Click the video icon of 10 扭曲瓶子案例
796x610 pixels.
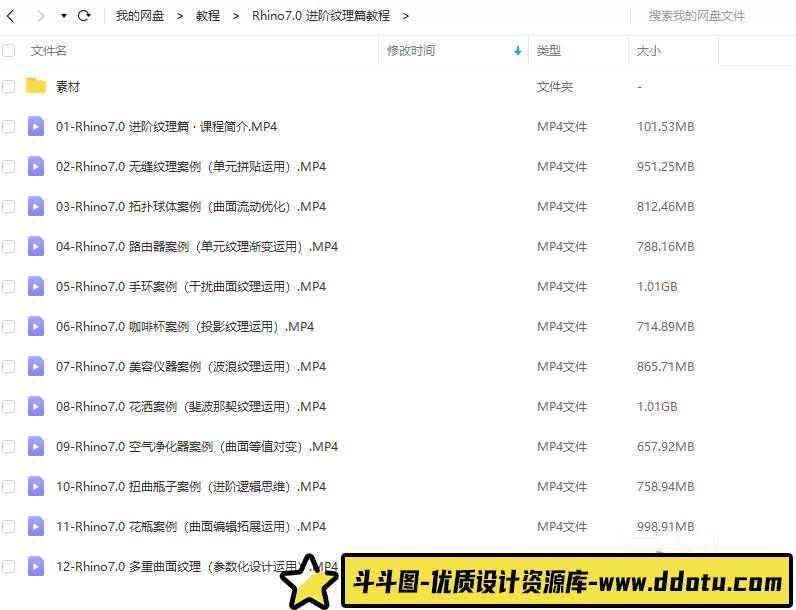pyautogui.click(x=36, y=487)
